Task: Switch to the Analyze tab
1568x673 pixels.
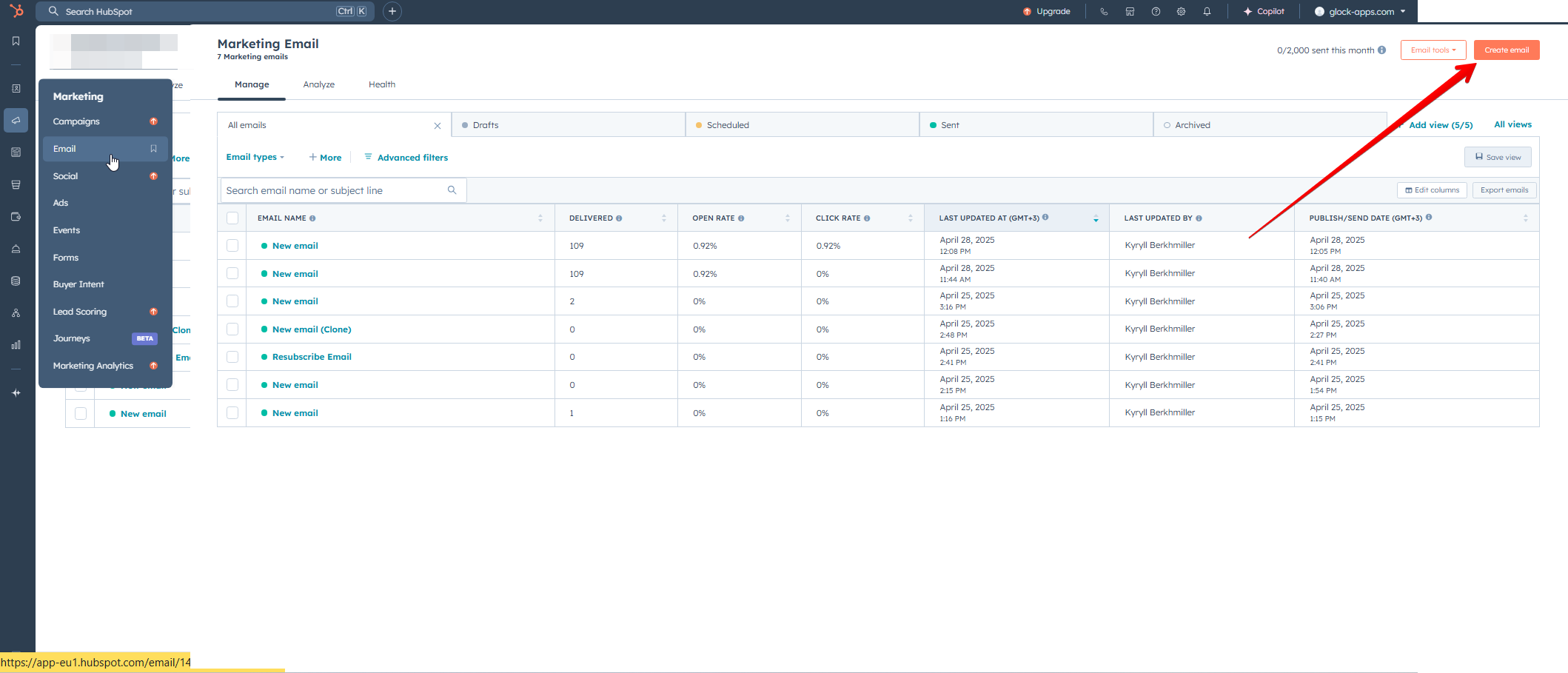Action: click(x=319, y=84)
